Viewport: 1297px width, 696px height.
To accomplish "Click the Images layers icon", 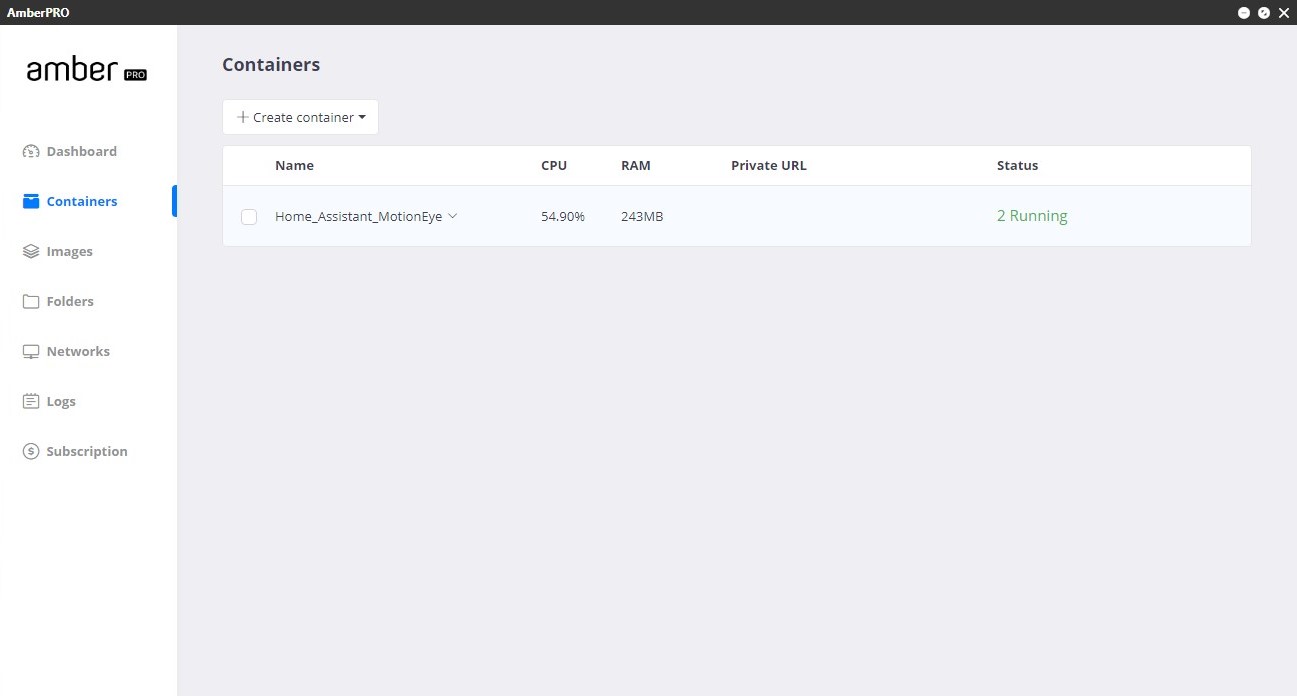I will click(x=31, y=252).
